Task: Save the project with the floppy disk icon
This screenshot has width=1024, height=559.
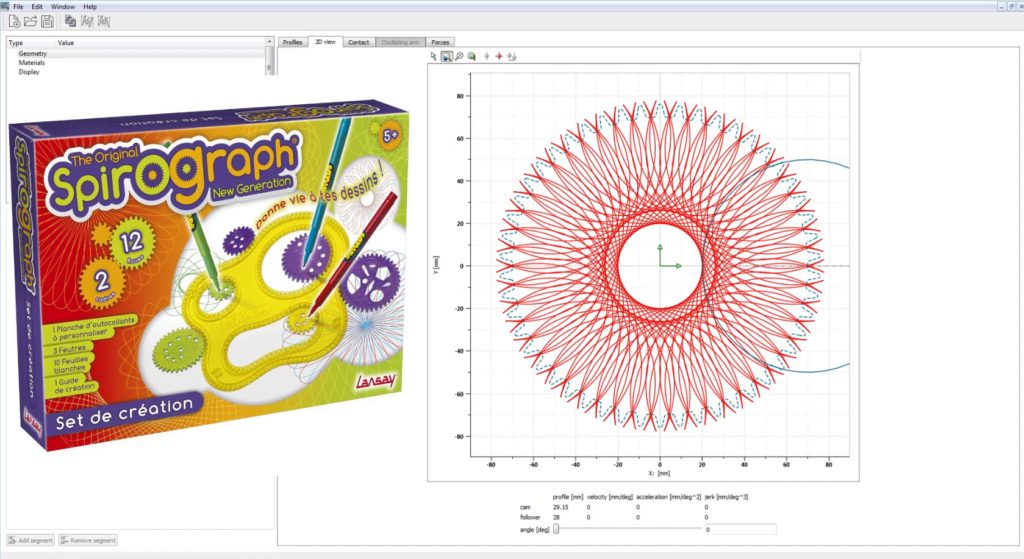Action: coord(46,20)
